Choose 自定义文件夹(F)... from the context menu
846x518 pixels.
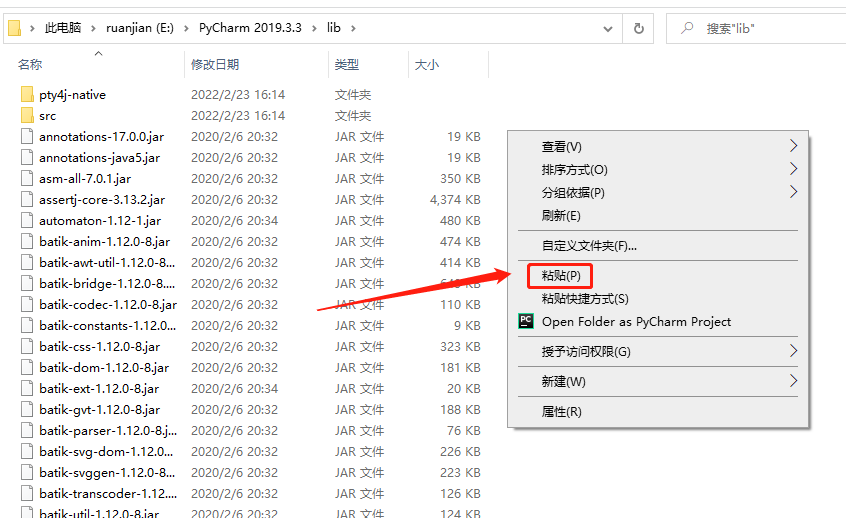point(658,246)
